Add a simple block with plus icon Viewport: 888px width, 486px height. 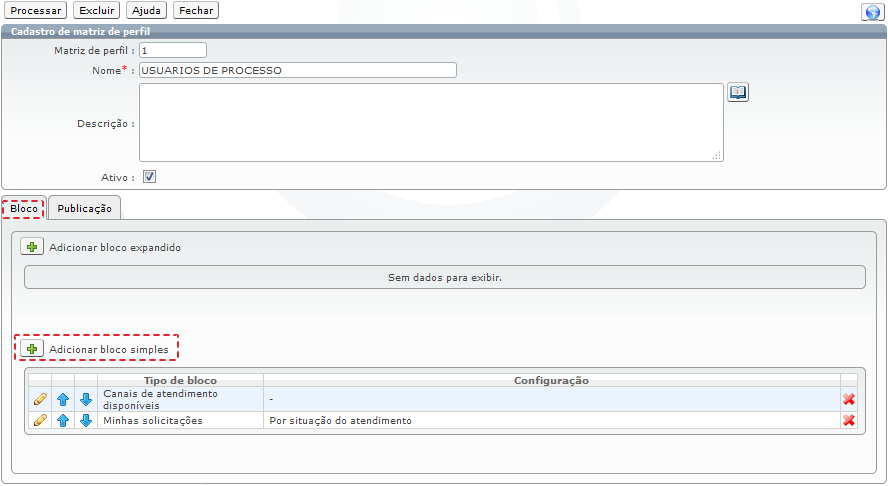pyautogui.click(x=32, y=349)
